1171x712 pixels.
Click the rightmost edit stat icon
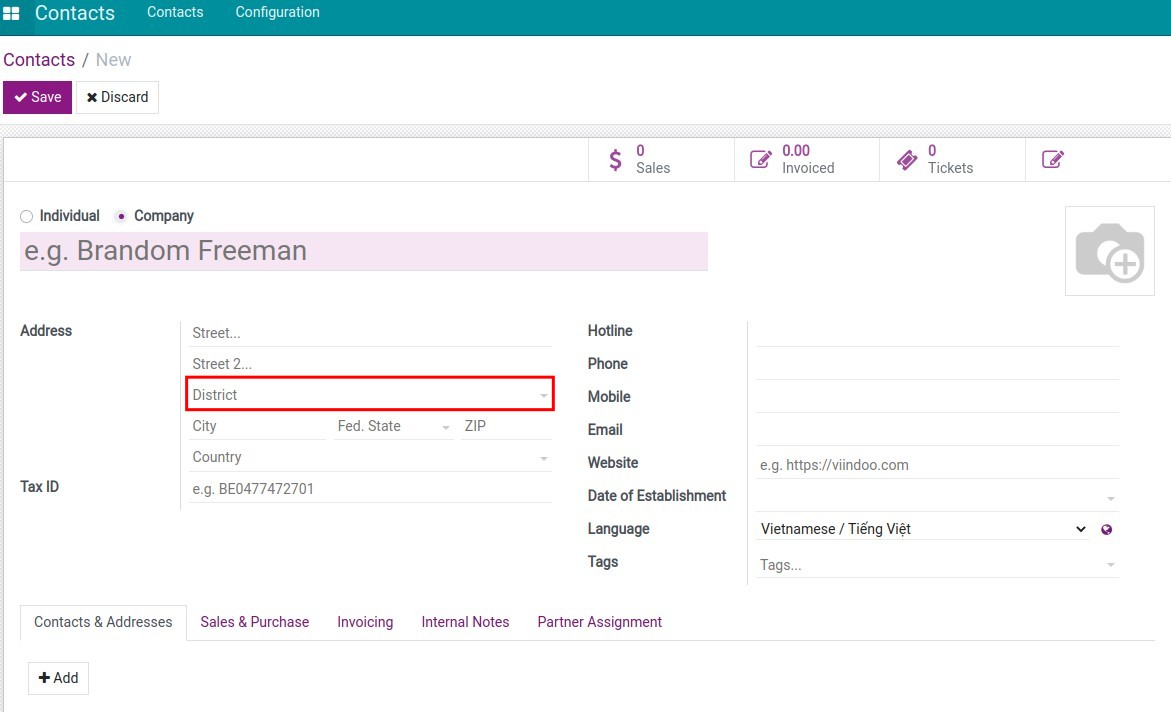click(1052, 160)
